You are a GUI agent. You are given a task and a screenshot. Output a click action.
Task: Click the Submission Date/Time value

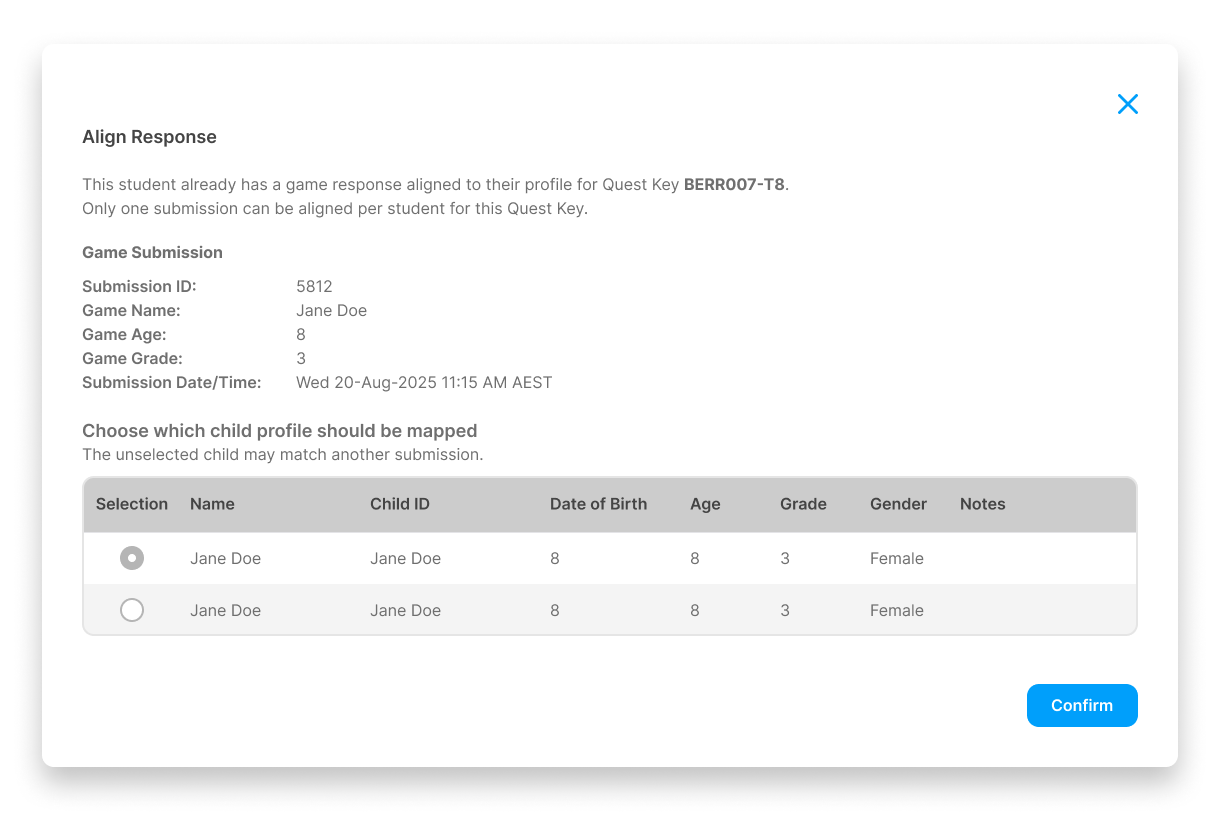click(424, 382)
